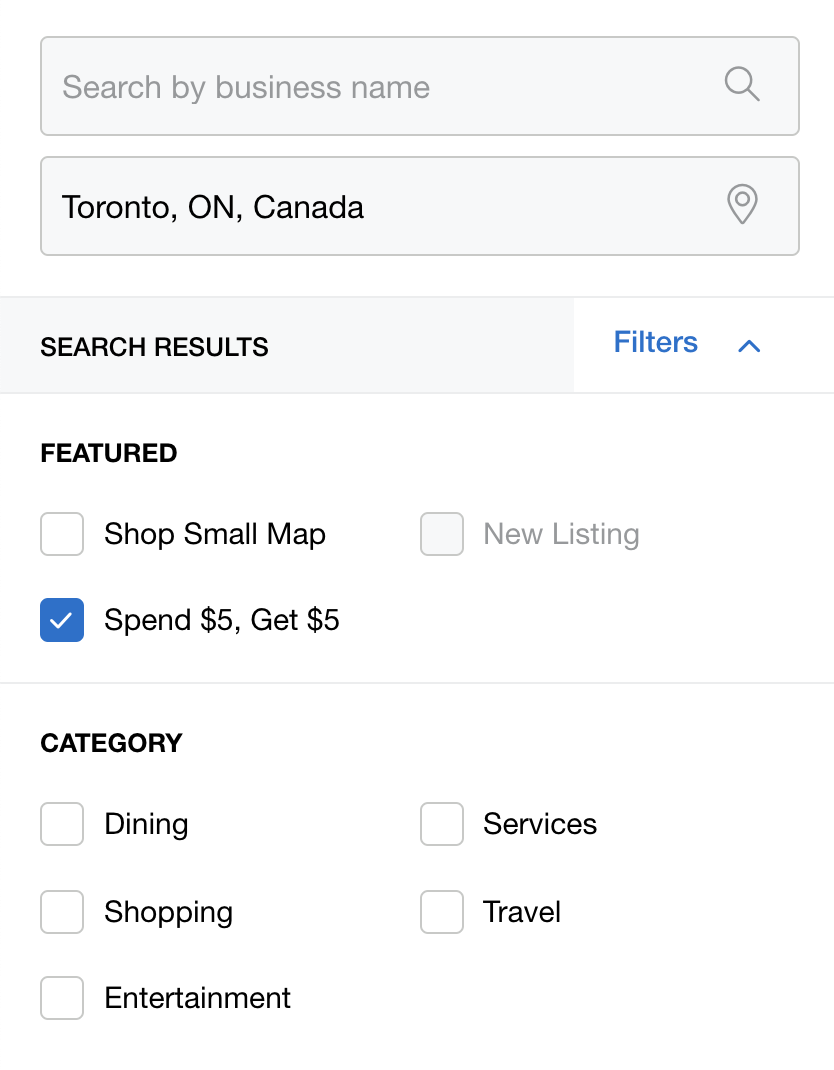
Task: Toggle the Entertainment category checkbox
Action: click(62, 998)
